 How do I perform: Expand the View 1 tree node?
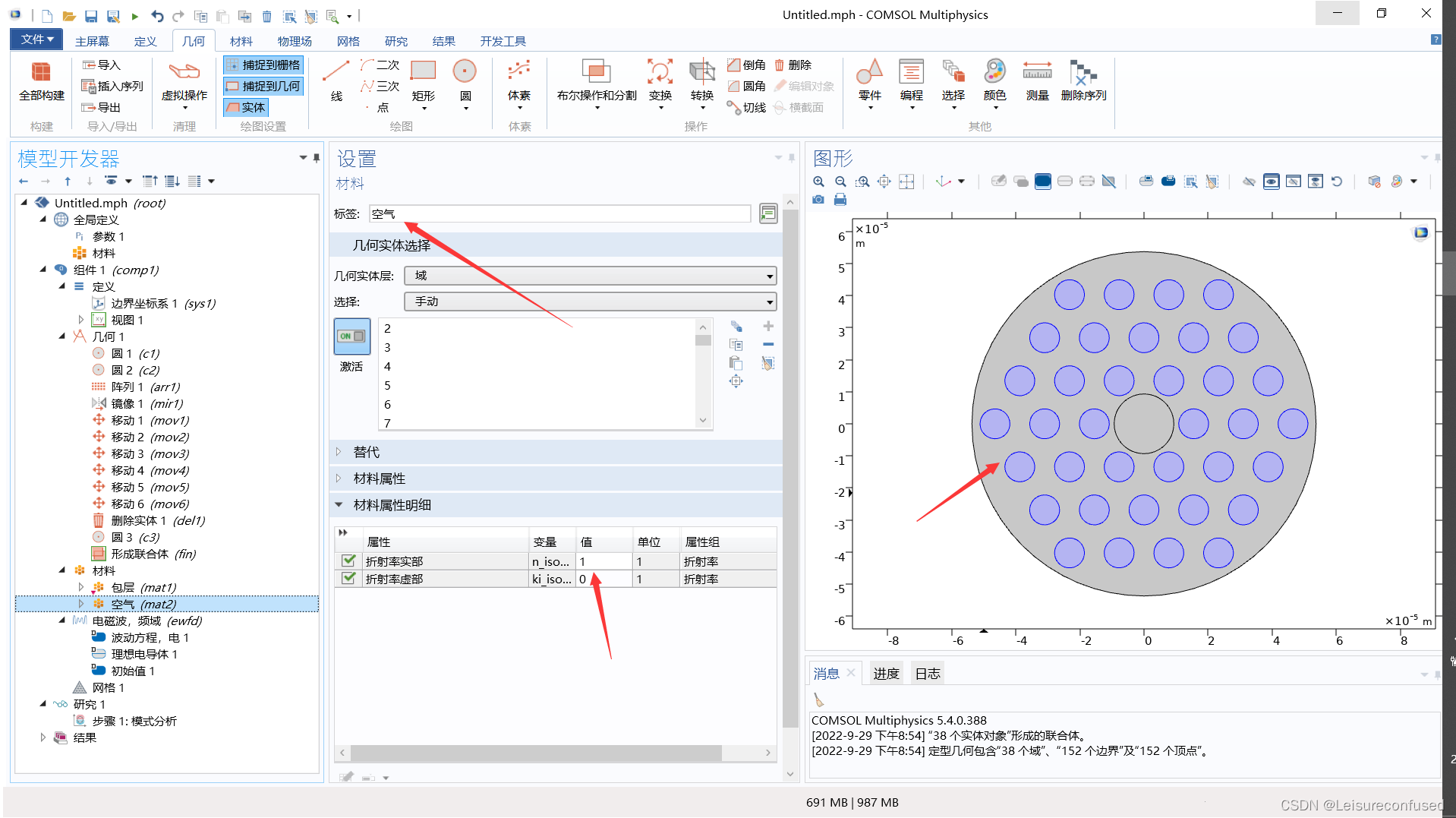tap(80, 320)
